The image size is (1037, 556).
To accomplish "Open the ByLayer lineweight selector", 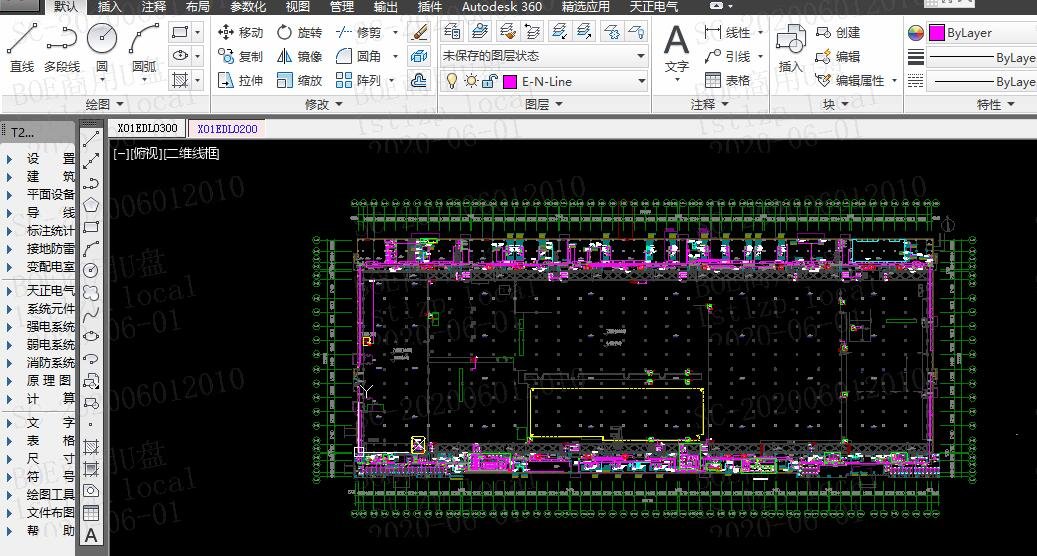I will tap(981, 58).
